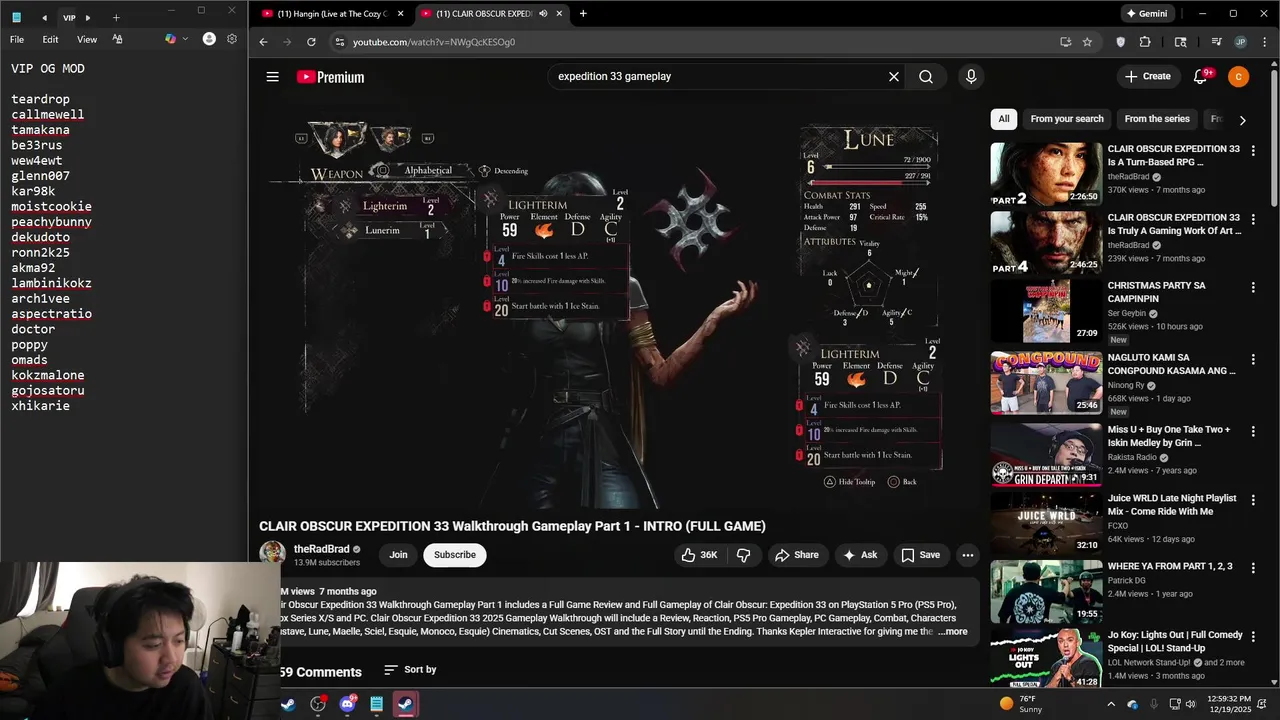Open more actions ellipsis under video
Image resolution: width=1280 pixels, height=720 pixels.
point(967,555)
